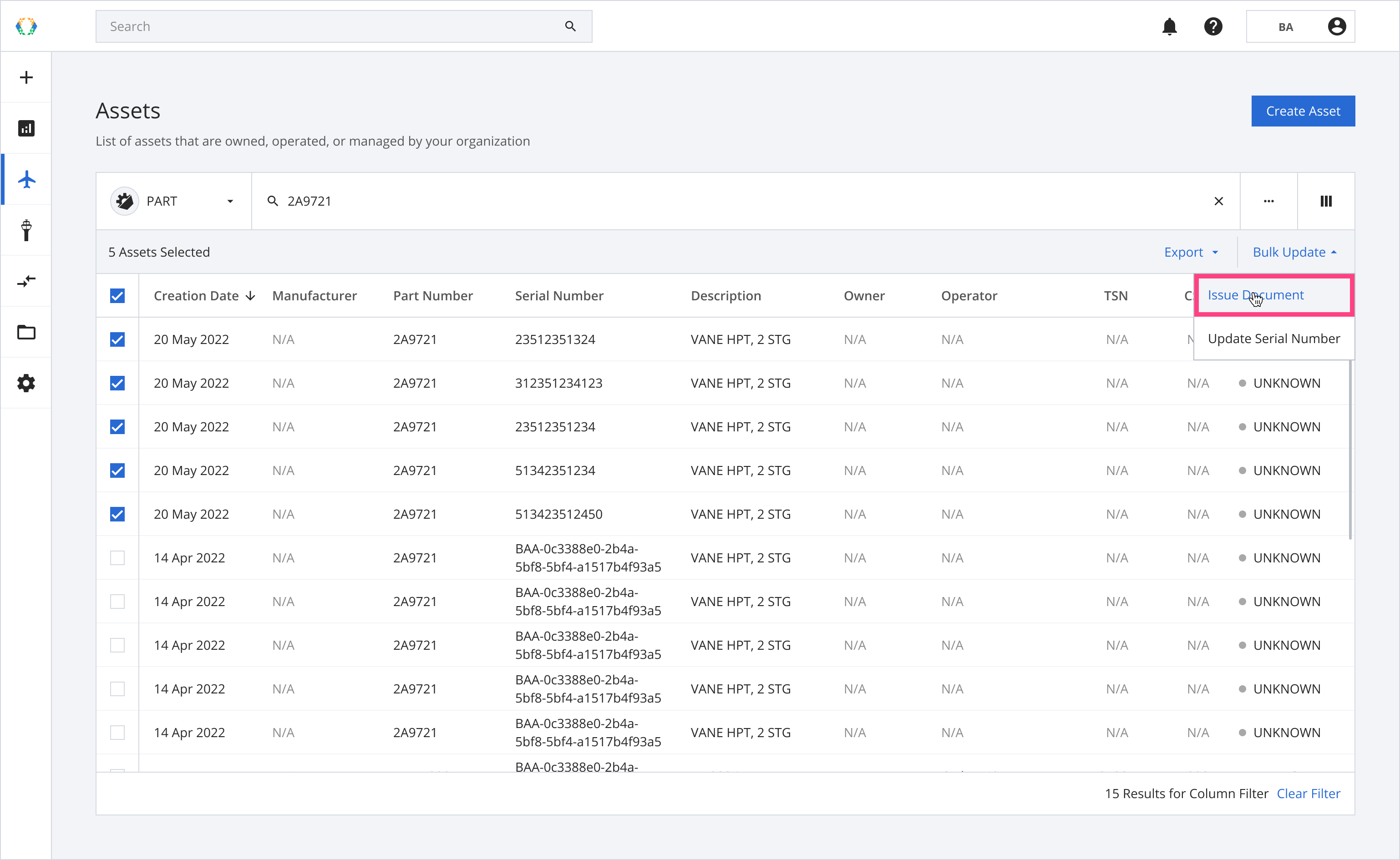Open notifications bell

(1169, 26)
